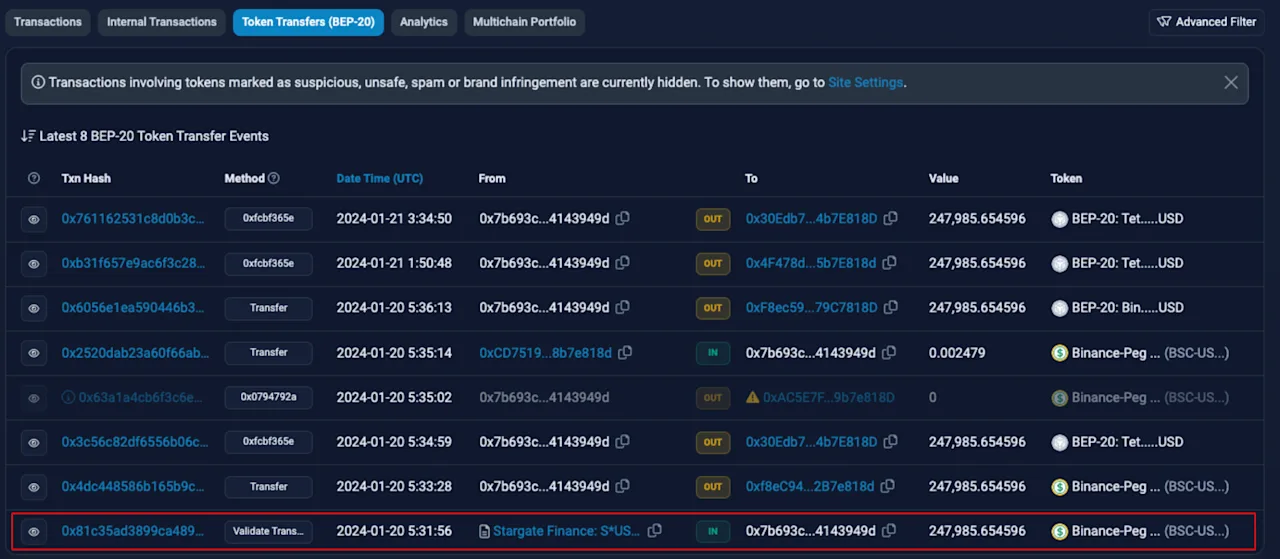Open BEP-20: Tet.....USD token in 3:34:50 row
This screenshot has width=1280, height=559.
[1127, 218]
